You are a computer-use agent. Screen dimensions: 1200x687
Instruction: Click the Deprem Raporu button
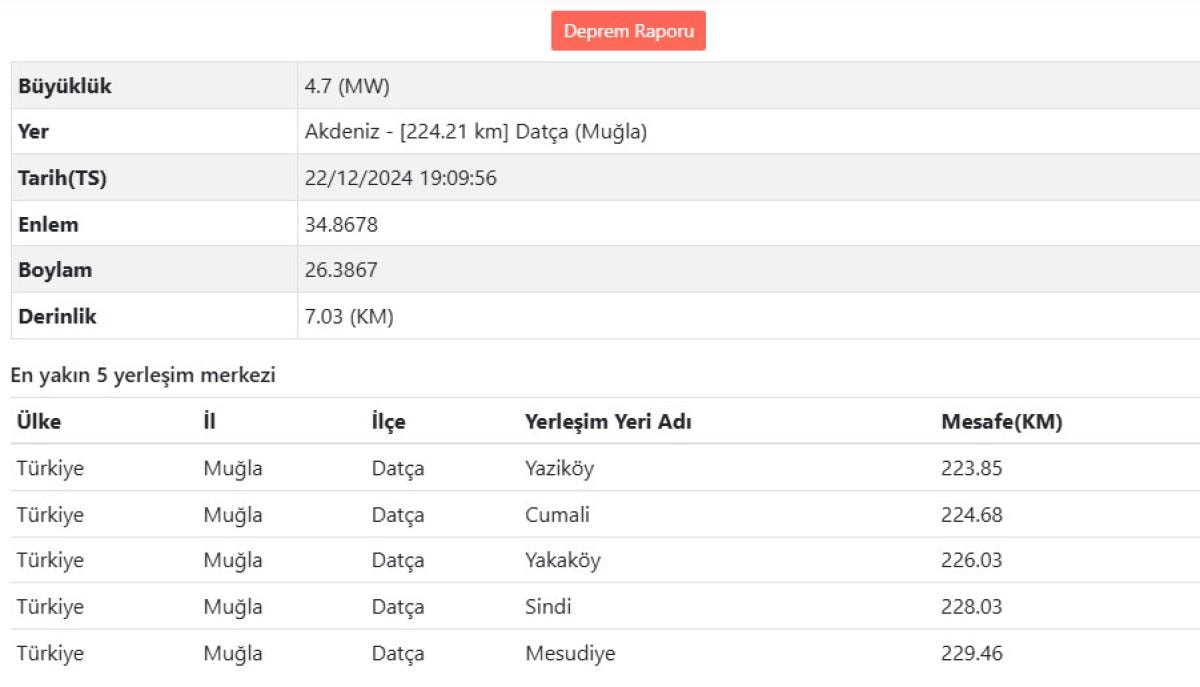(628, 31)
